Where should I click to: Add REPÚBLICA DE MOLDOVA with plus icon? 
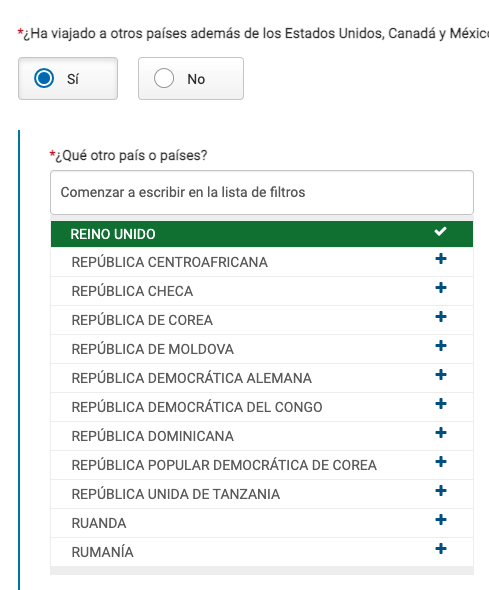pyautogui.click(x=441, y=346)
